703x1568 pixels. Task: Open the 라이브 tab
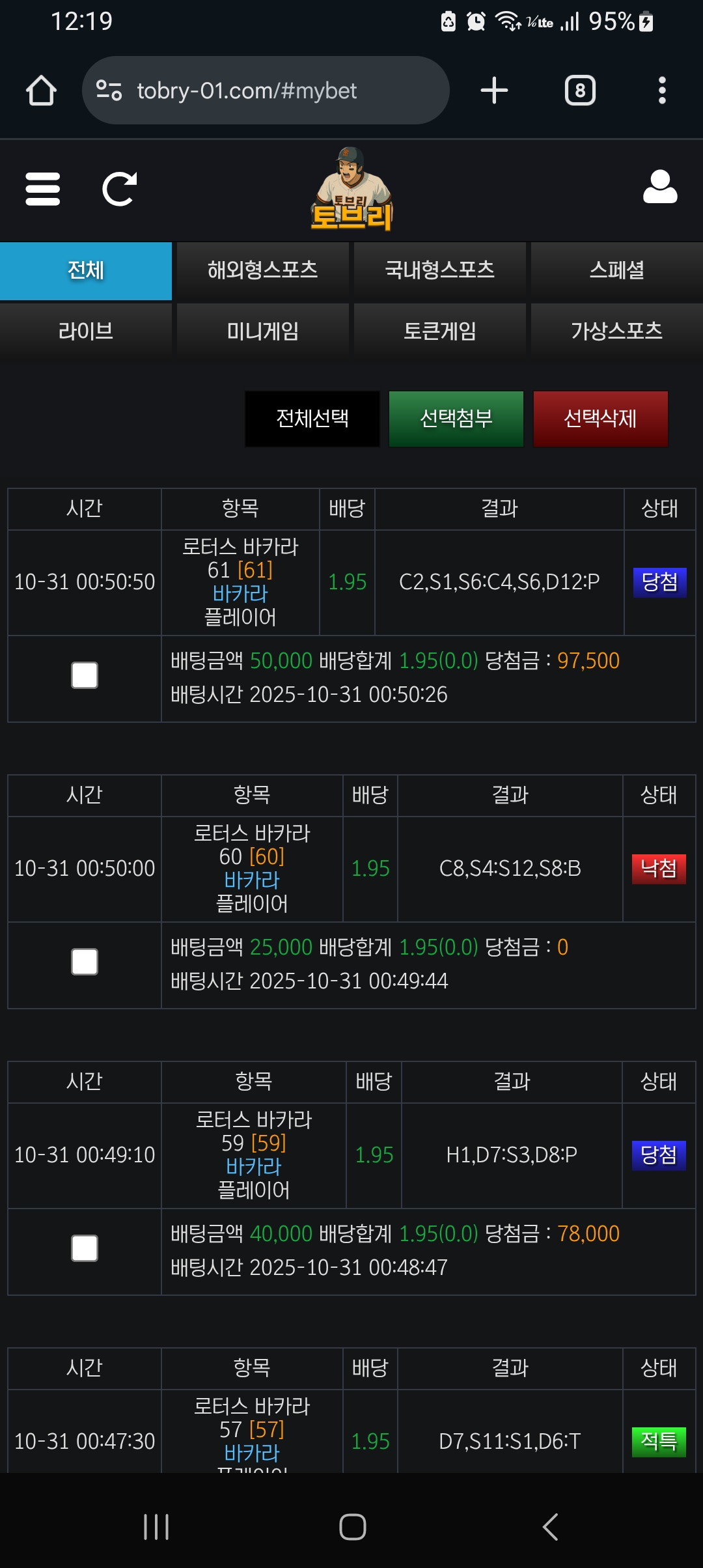(86, 331)
